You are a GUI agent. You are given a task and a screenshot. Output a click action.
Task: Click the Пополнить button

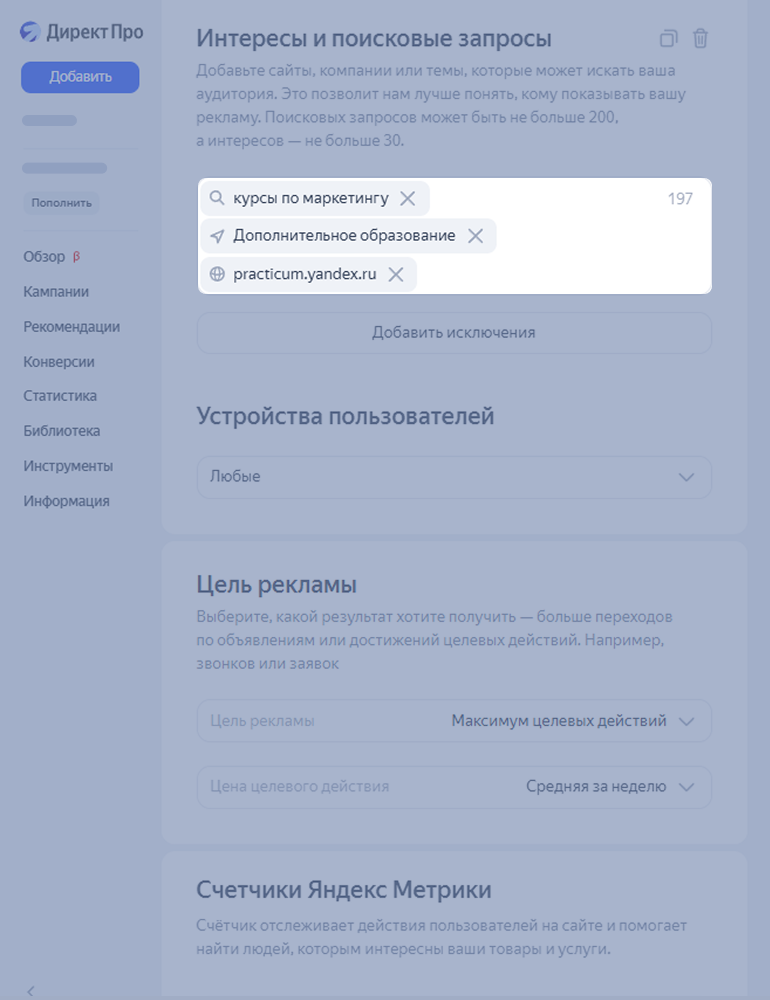point(62,203)
